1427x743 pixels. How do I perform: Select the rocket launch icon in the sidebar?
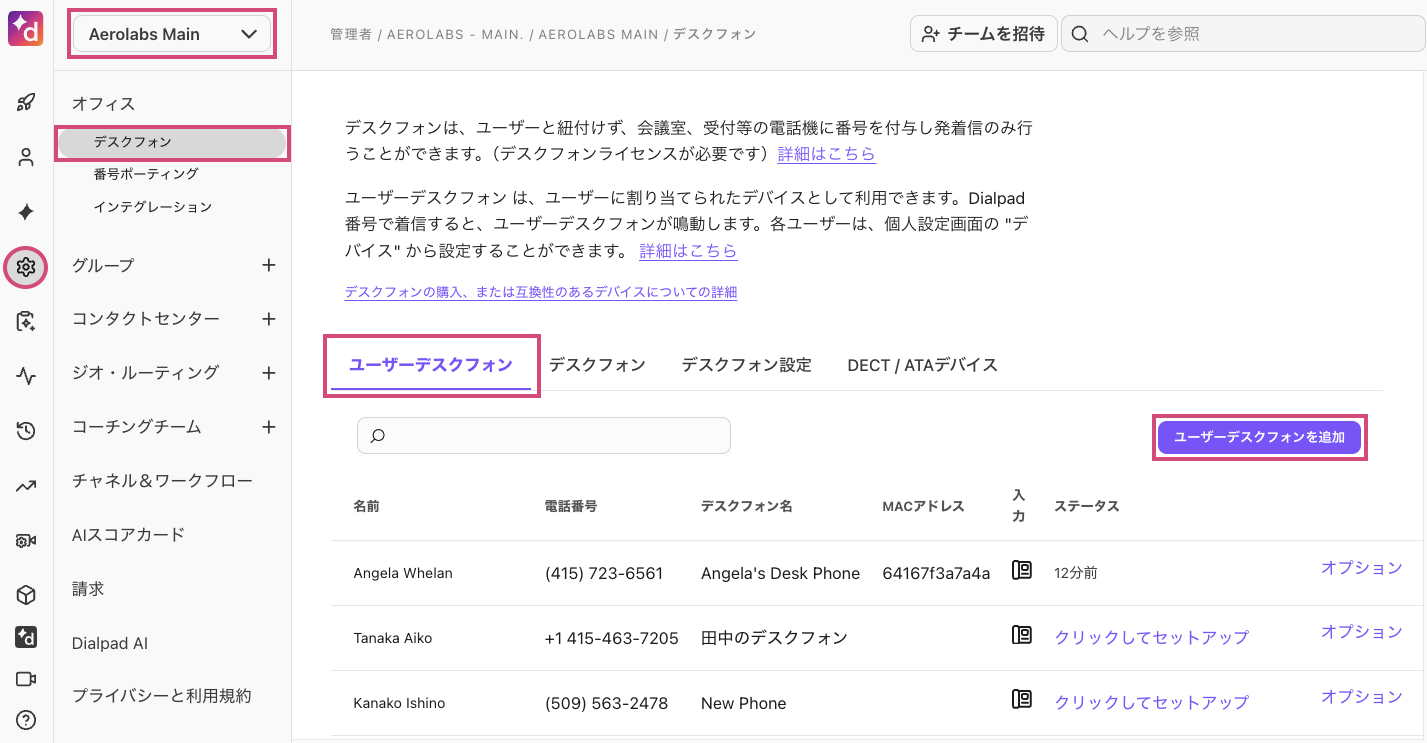25,101
